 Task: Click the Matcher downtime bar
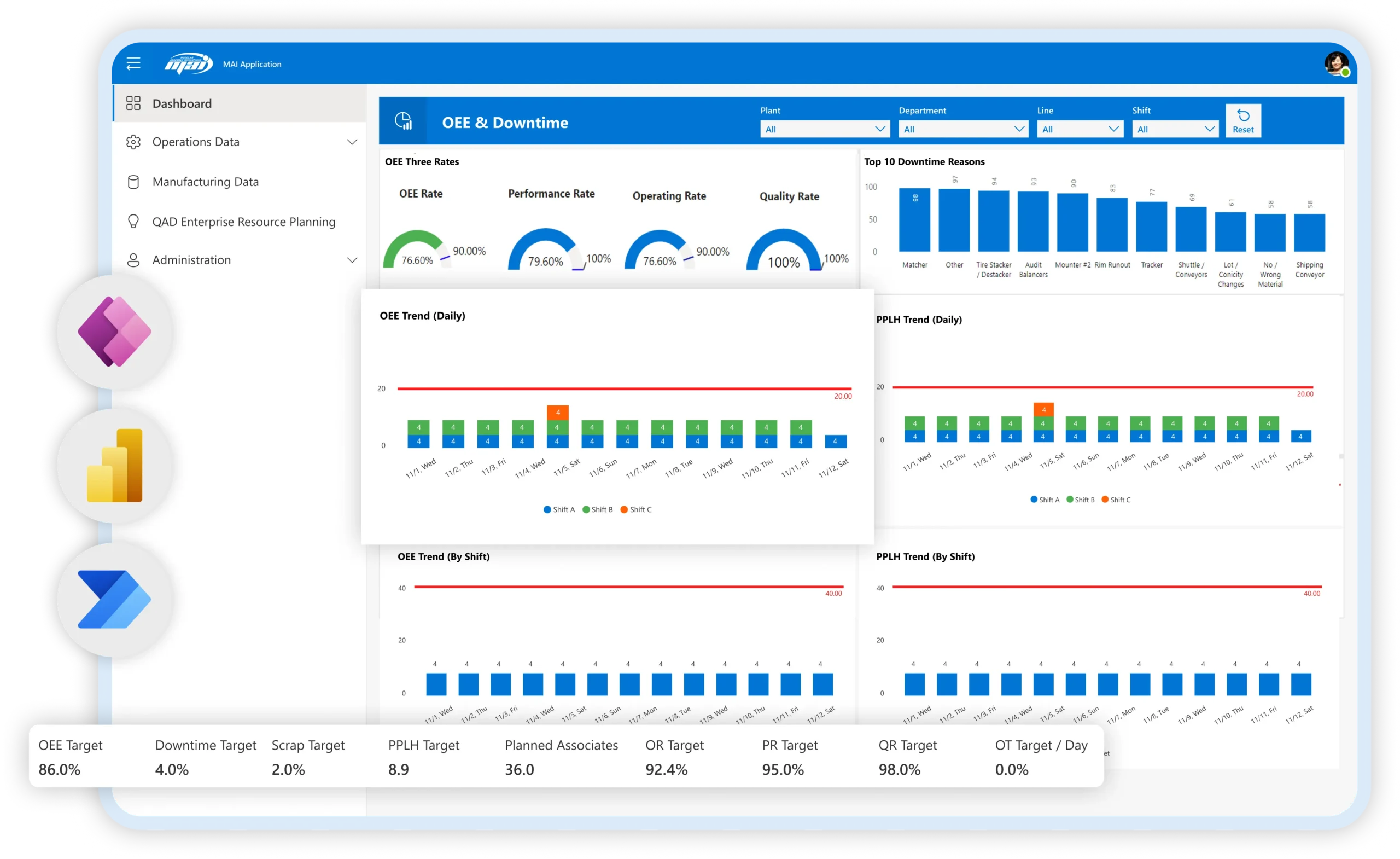point(915,220)
